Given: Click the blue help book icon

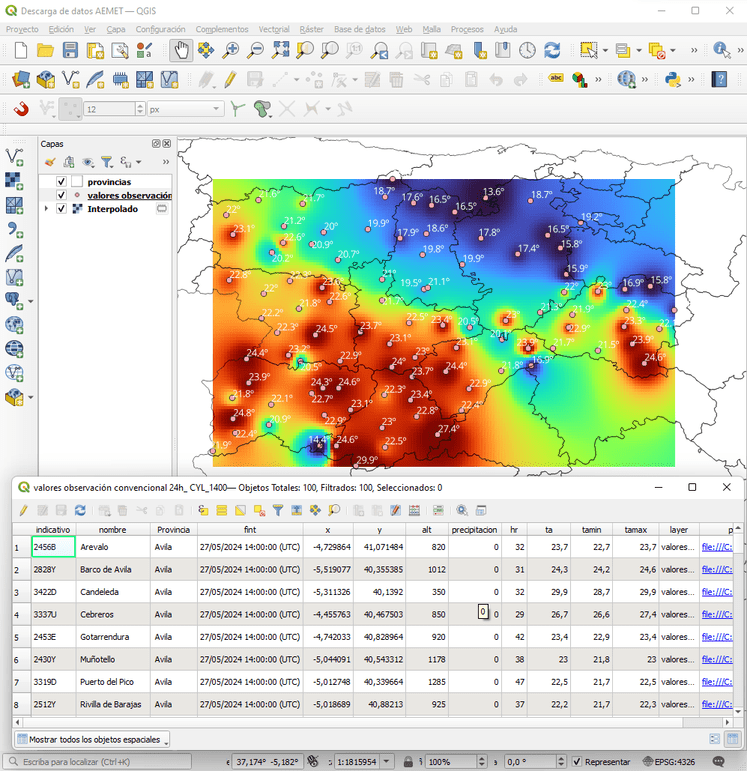Looking at the screenshot, I should pyautogui.click(x=719, y=79).
